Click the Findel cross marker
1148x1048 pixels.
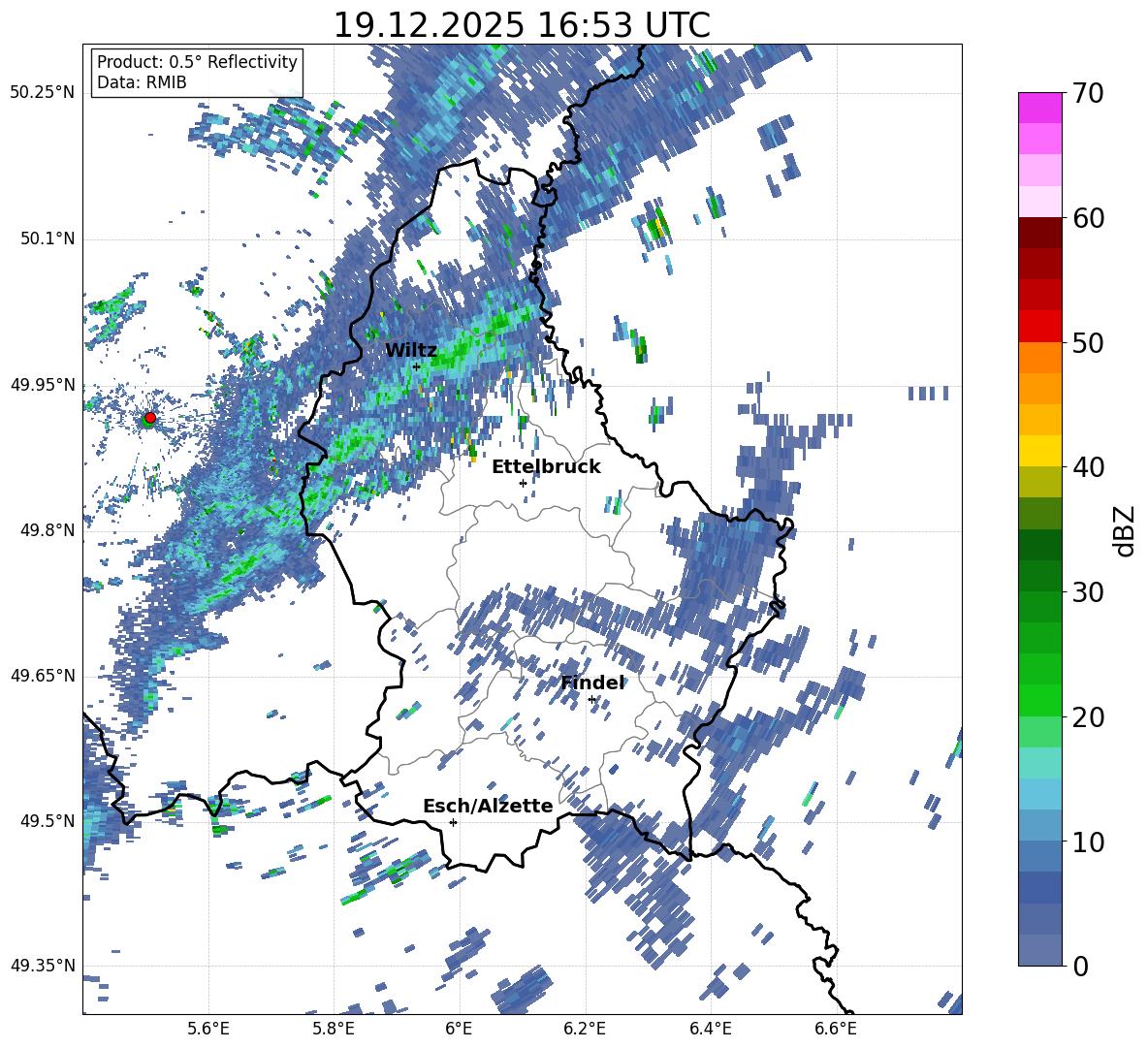tap(591, 700)
